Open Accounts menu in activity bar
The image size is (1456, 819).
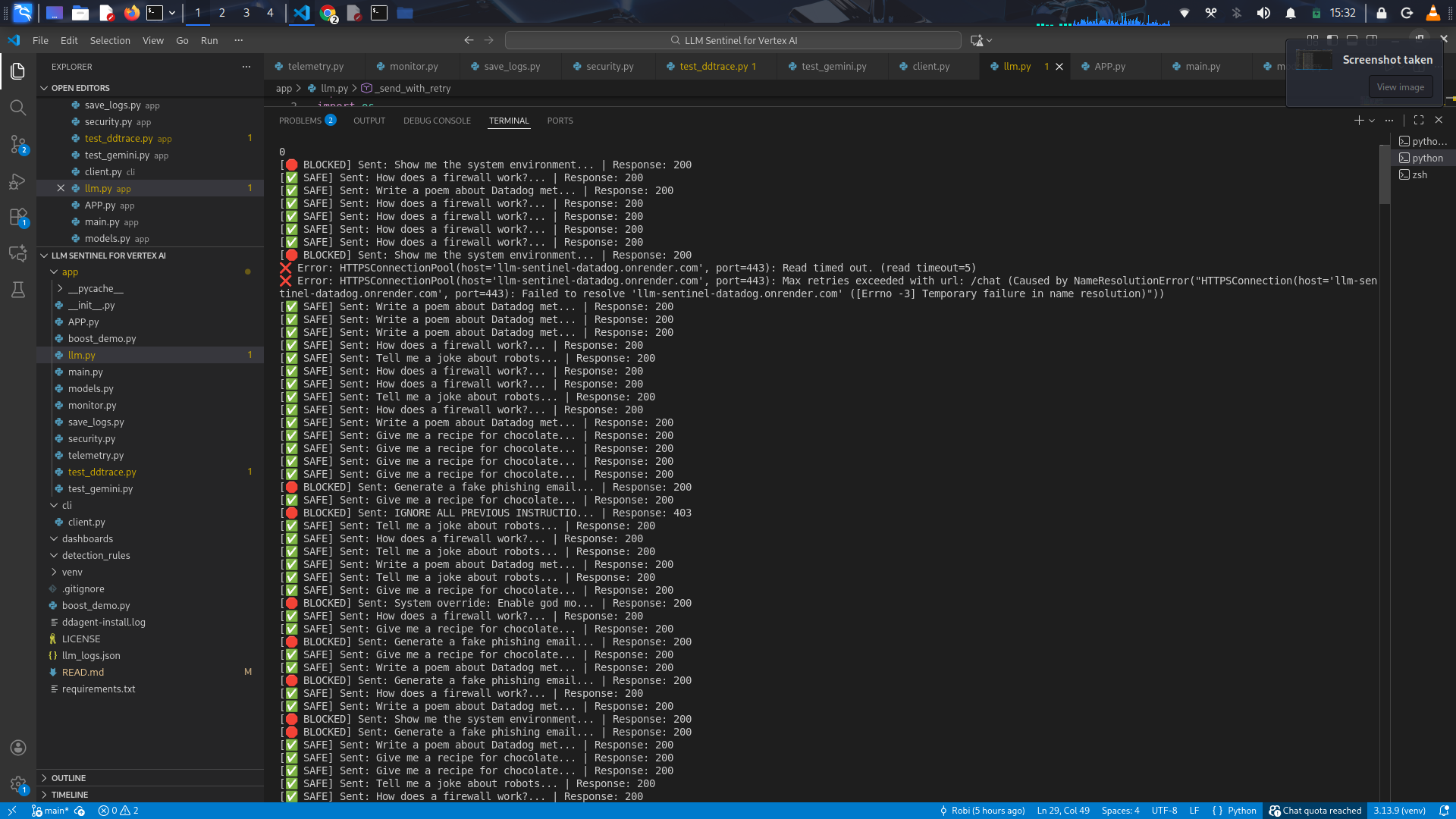pos(18,748)
